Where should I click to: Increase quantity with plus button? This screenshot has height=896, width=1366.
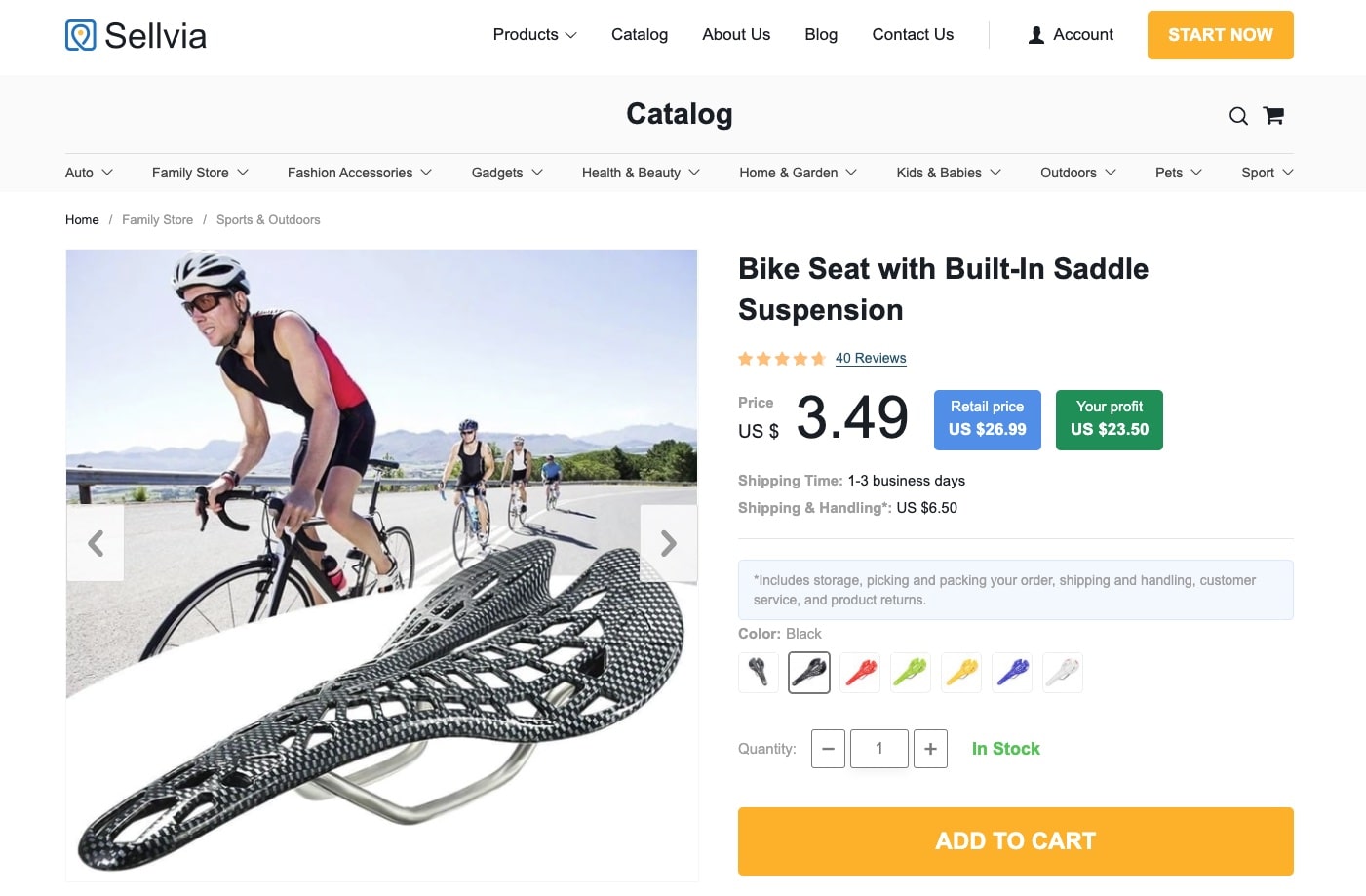tap(930, 749)
